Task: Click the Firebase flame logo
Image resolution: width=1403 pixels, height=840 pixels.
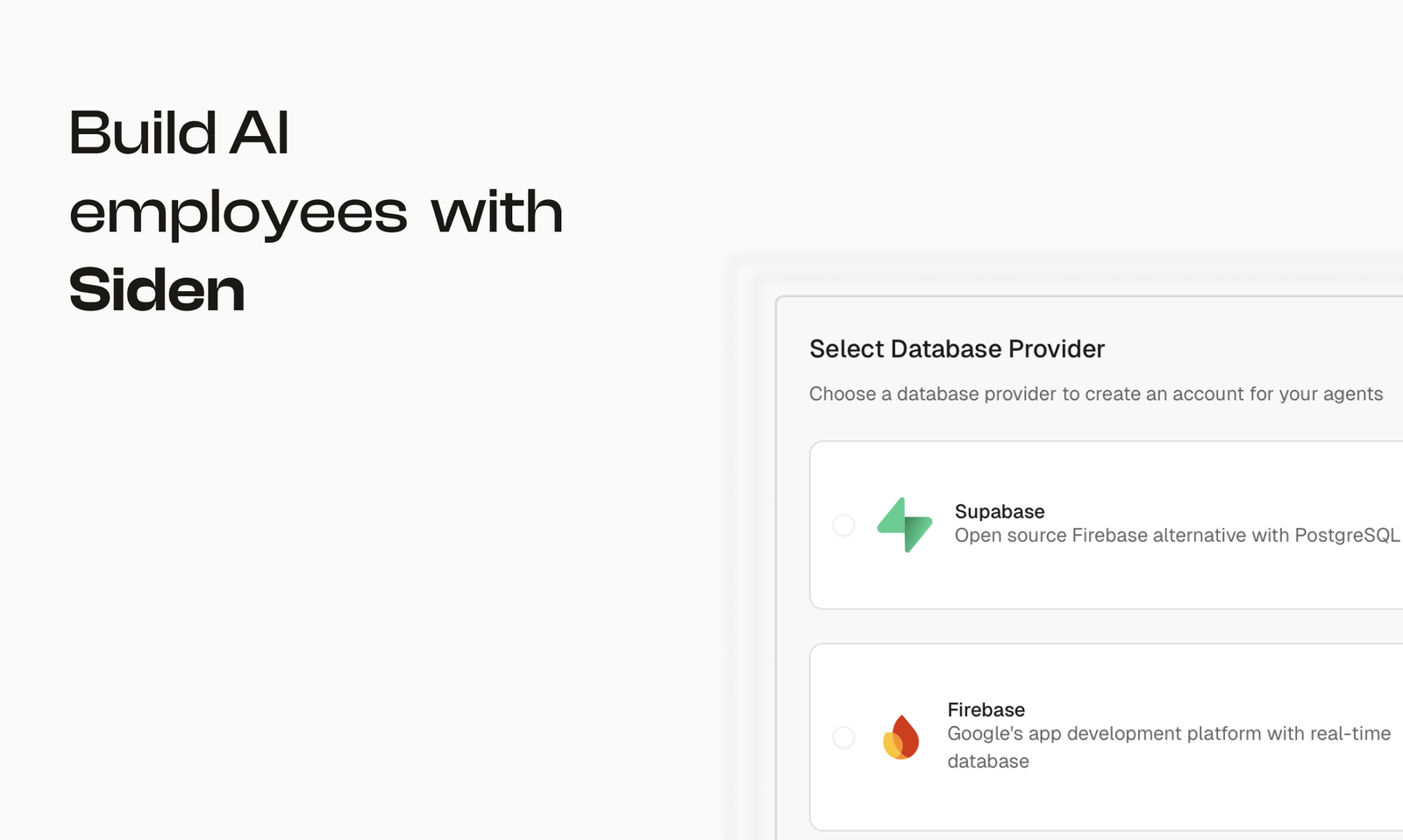Action: [x=901, y=737]
